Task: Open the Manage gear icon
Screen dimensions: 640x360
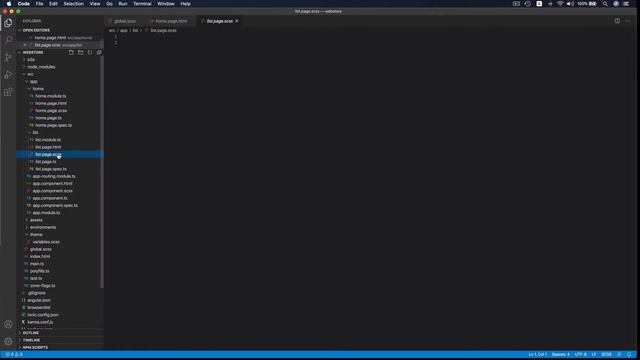Action: (8, 341)
